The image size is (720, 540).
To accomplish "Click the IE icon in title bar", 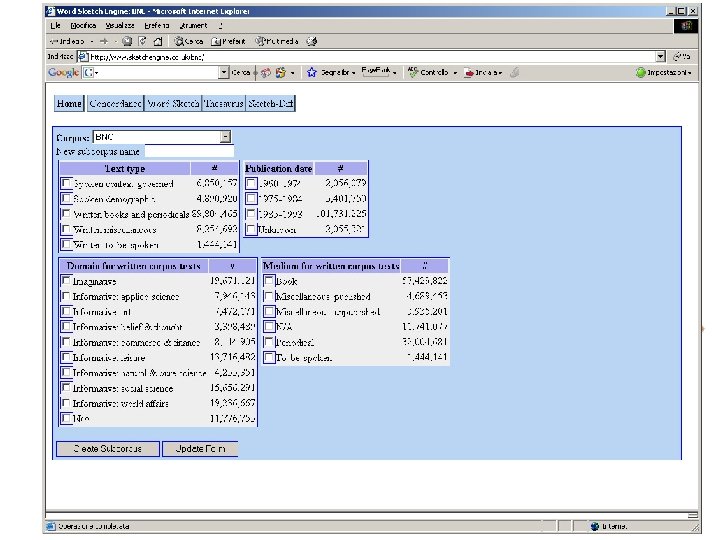I will (x=51, y=11).
